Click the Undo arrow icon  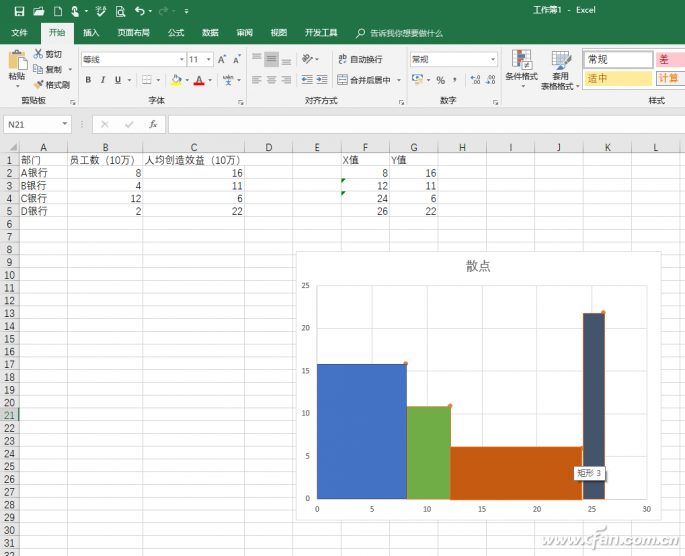tap(139, 11)
